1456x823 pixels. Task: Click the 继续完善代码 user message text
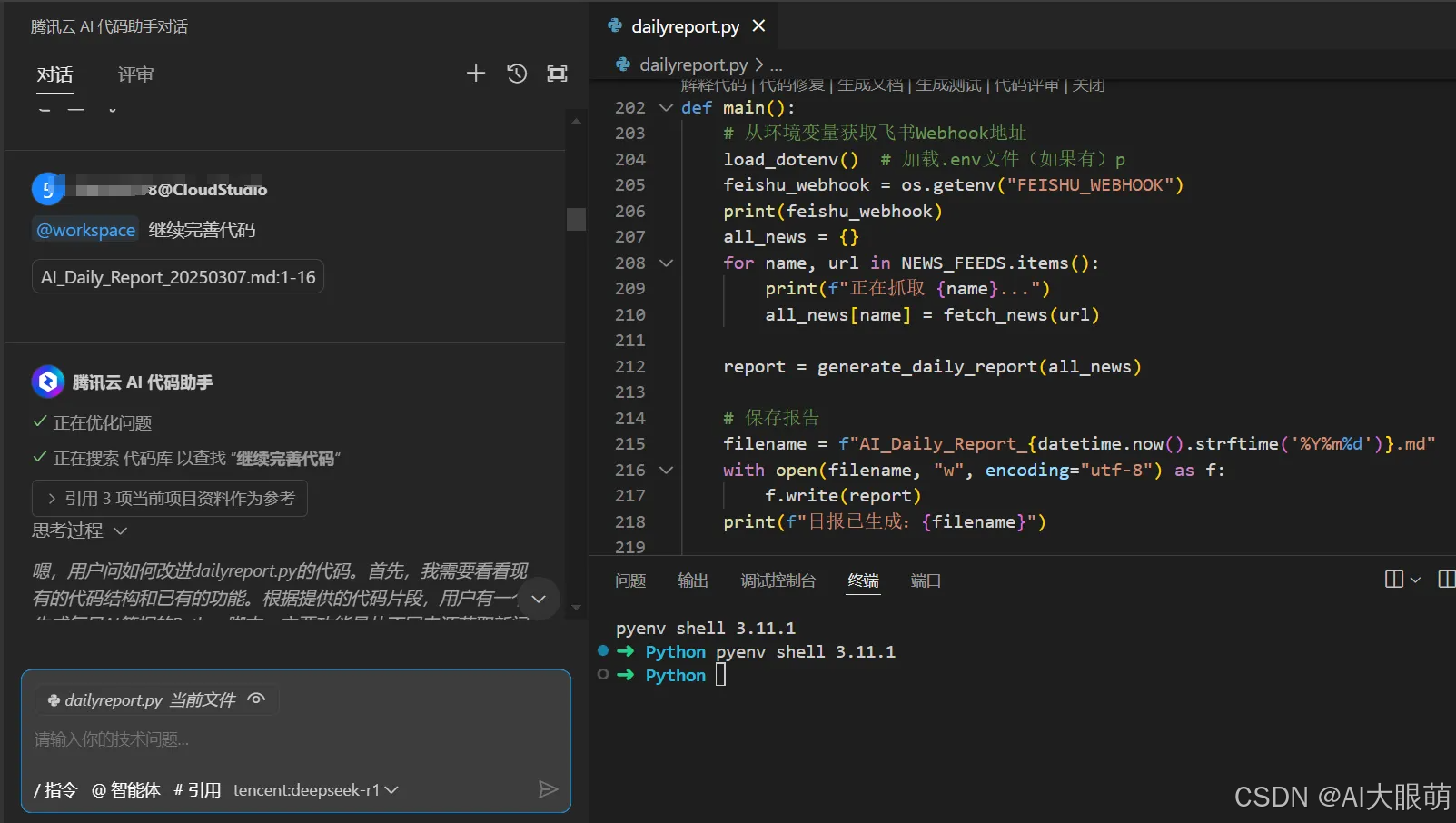tap(202, 230)
